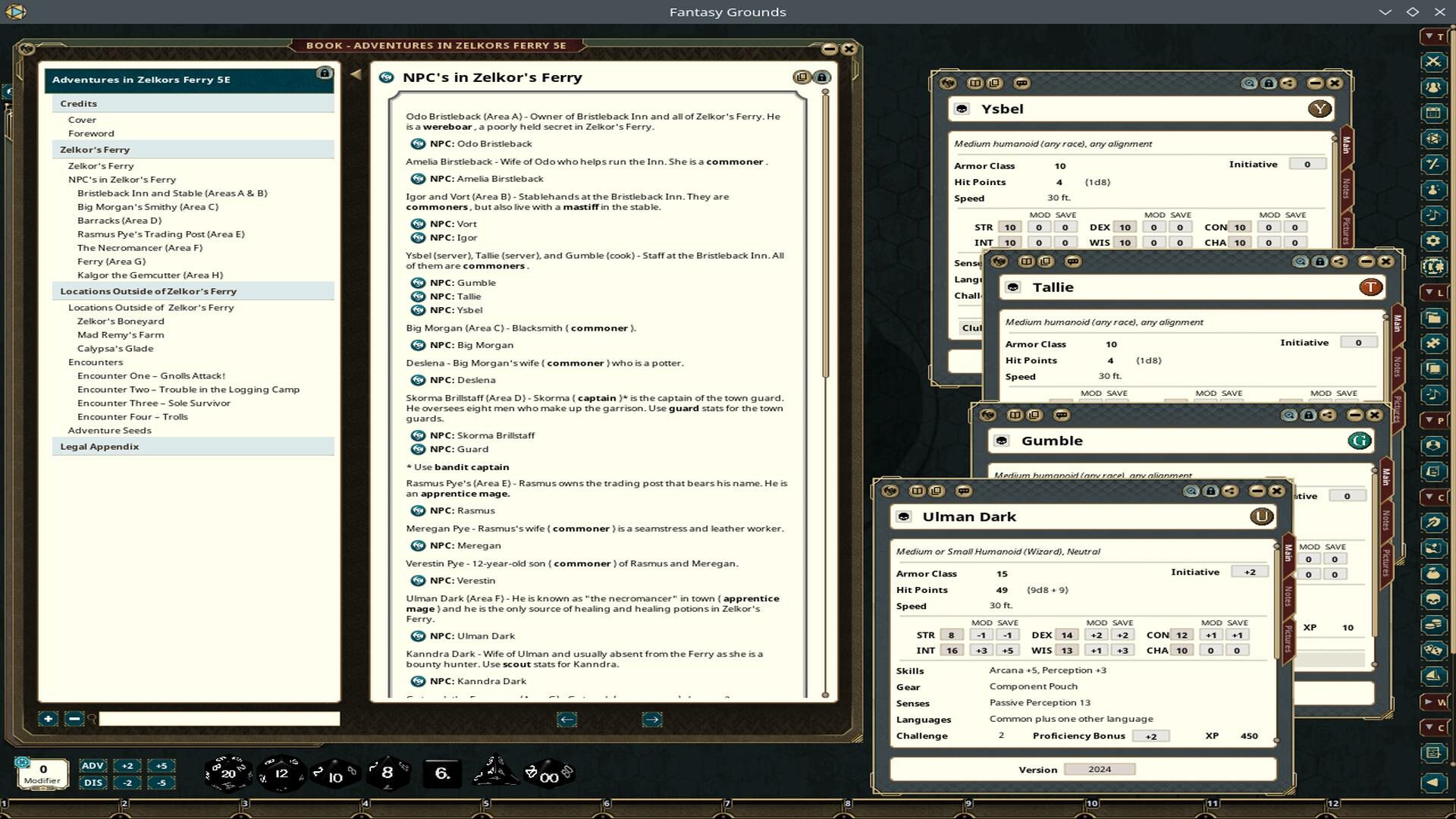Open the skull icon beside NPC: Kanndra Dark
The height and width of the screenshot is (819, 1456).
pyautogui.click(x=418, y=681)
